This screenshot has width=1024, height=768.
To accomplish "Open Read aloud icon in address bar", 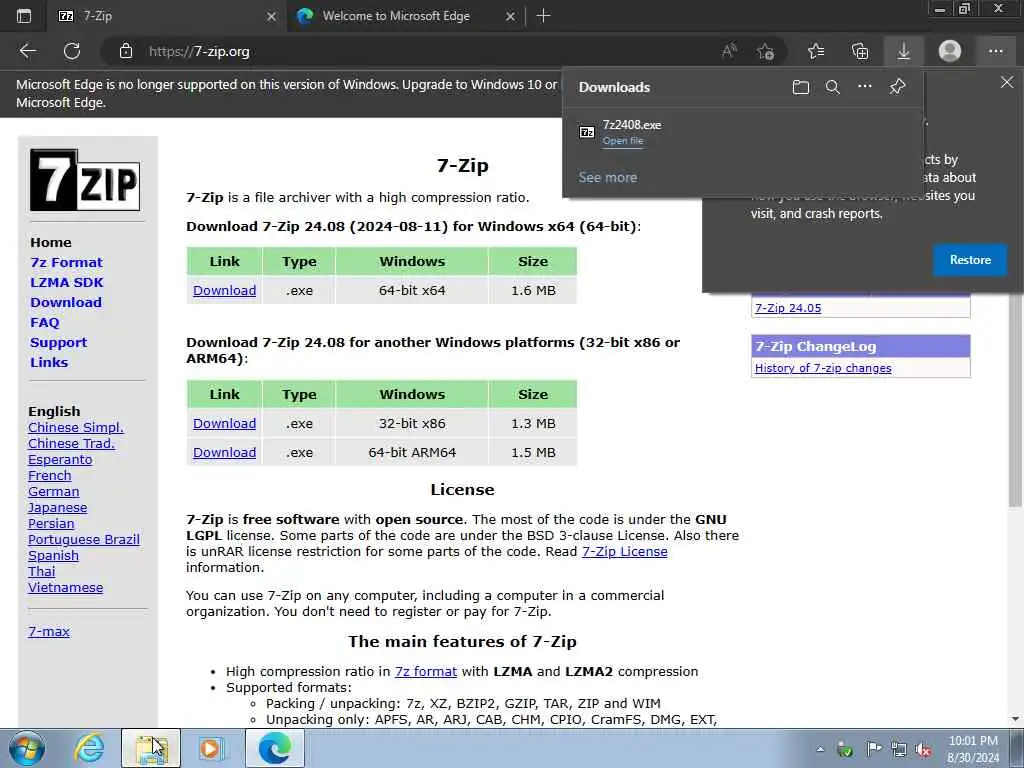I will coord(729,51).
